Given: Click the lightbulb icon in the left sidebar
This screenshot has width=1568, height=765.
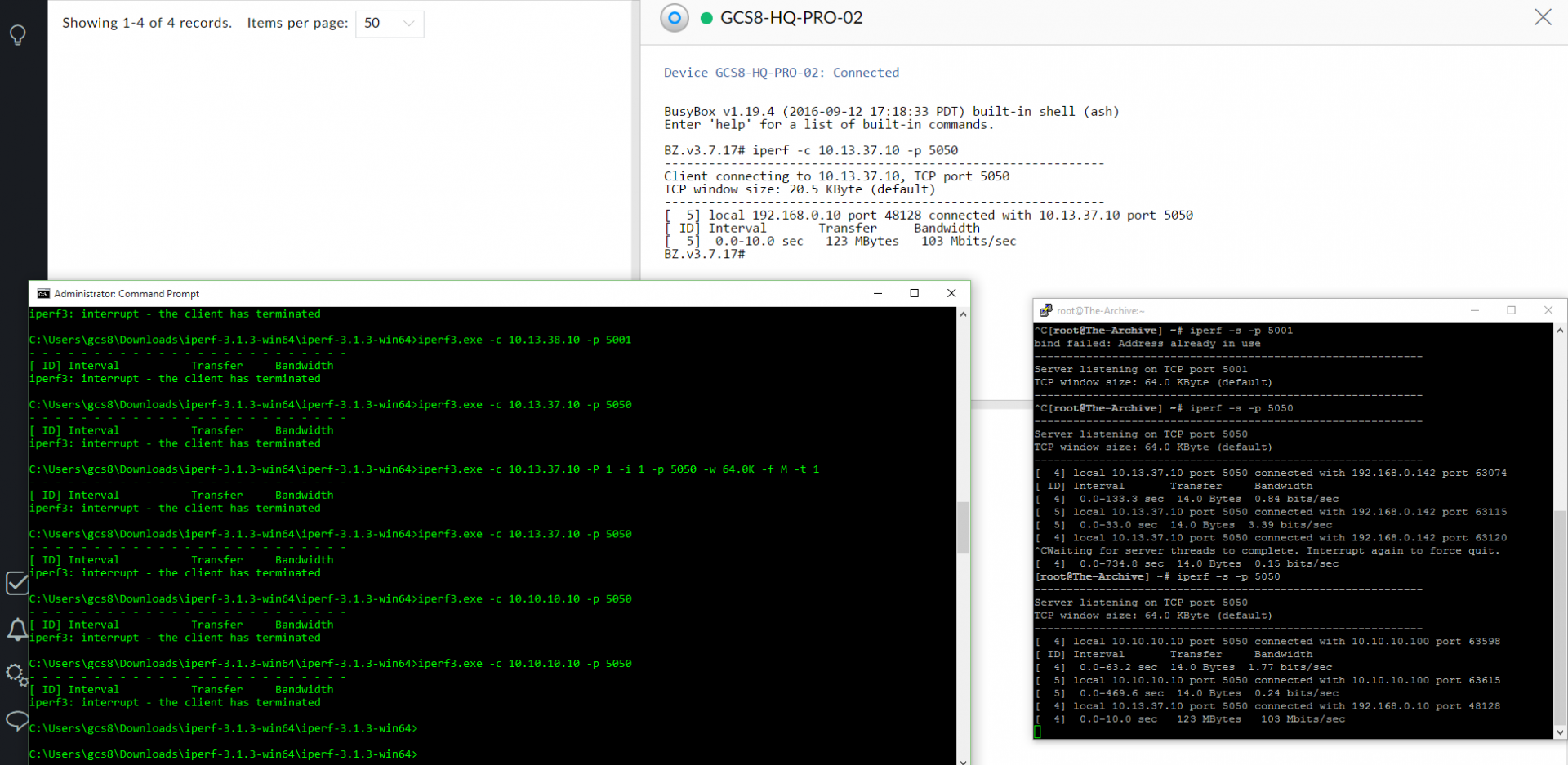Looking at the screenshot, I should coord(17,34).
